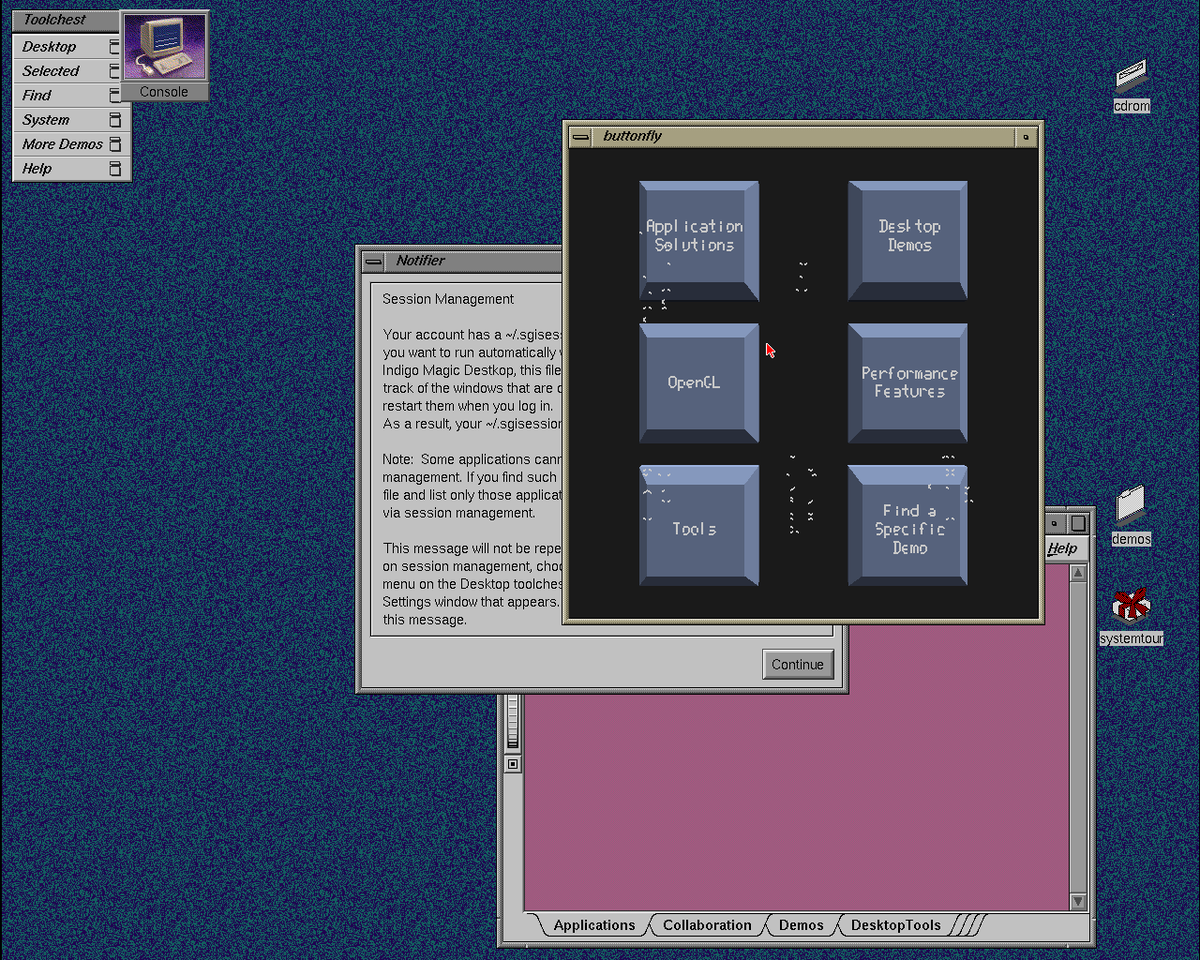
Task: Minimize the icon catalog window
Action: 1054,523
